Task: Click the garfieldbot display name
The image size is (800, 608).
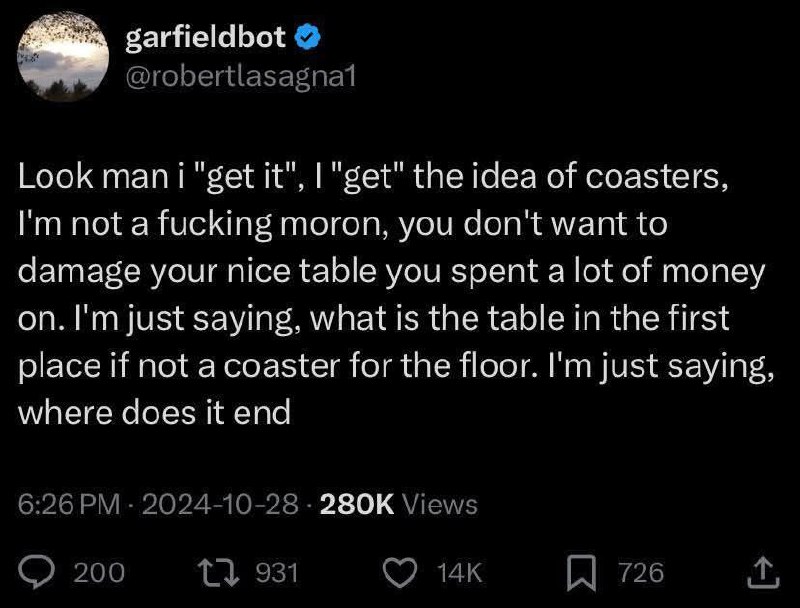Action: [x=206, y=37]
